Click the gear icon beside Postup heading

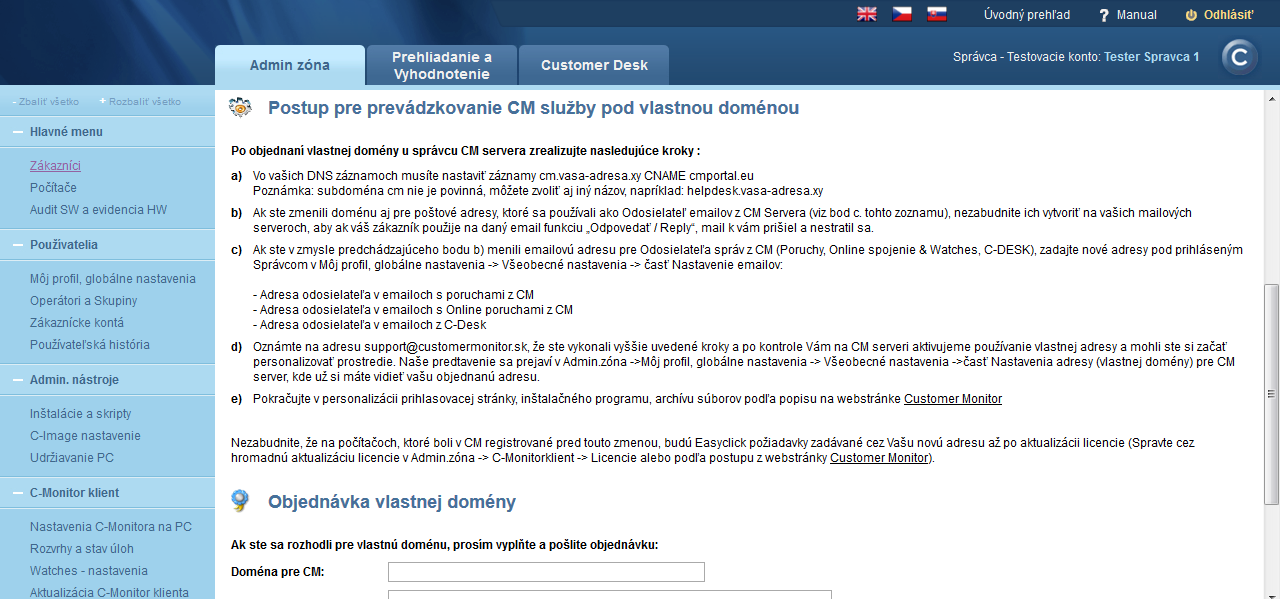[x=240, y=108]
